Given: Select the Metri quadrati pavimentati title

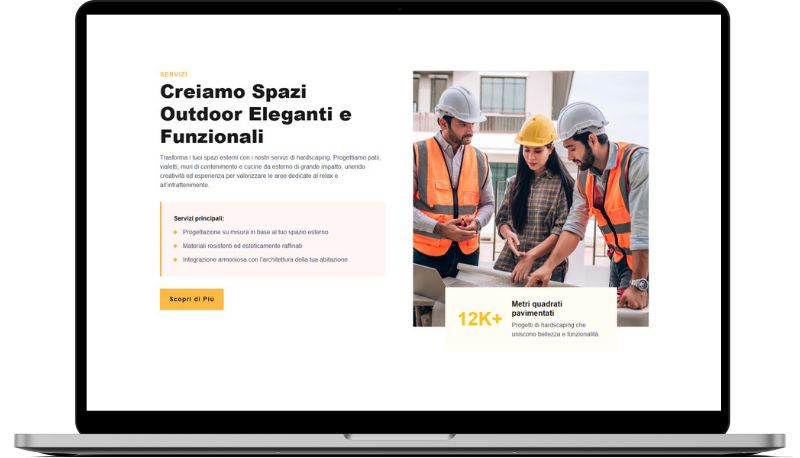Looking at the screenshot, I should (537, 309).
